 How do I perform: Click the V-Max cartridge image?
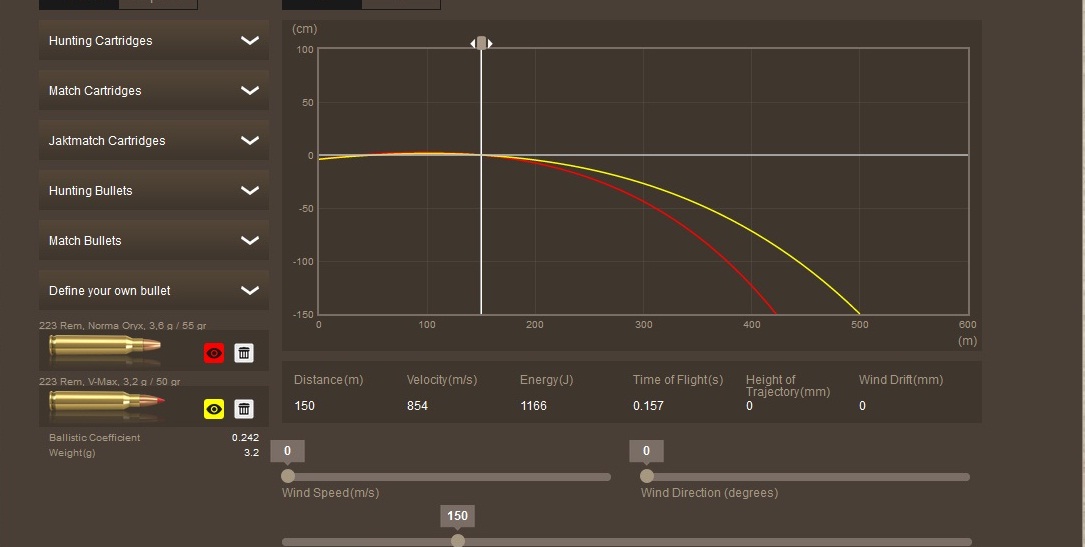(105, 405)
